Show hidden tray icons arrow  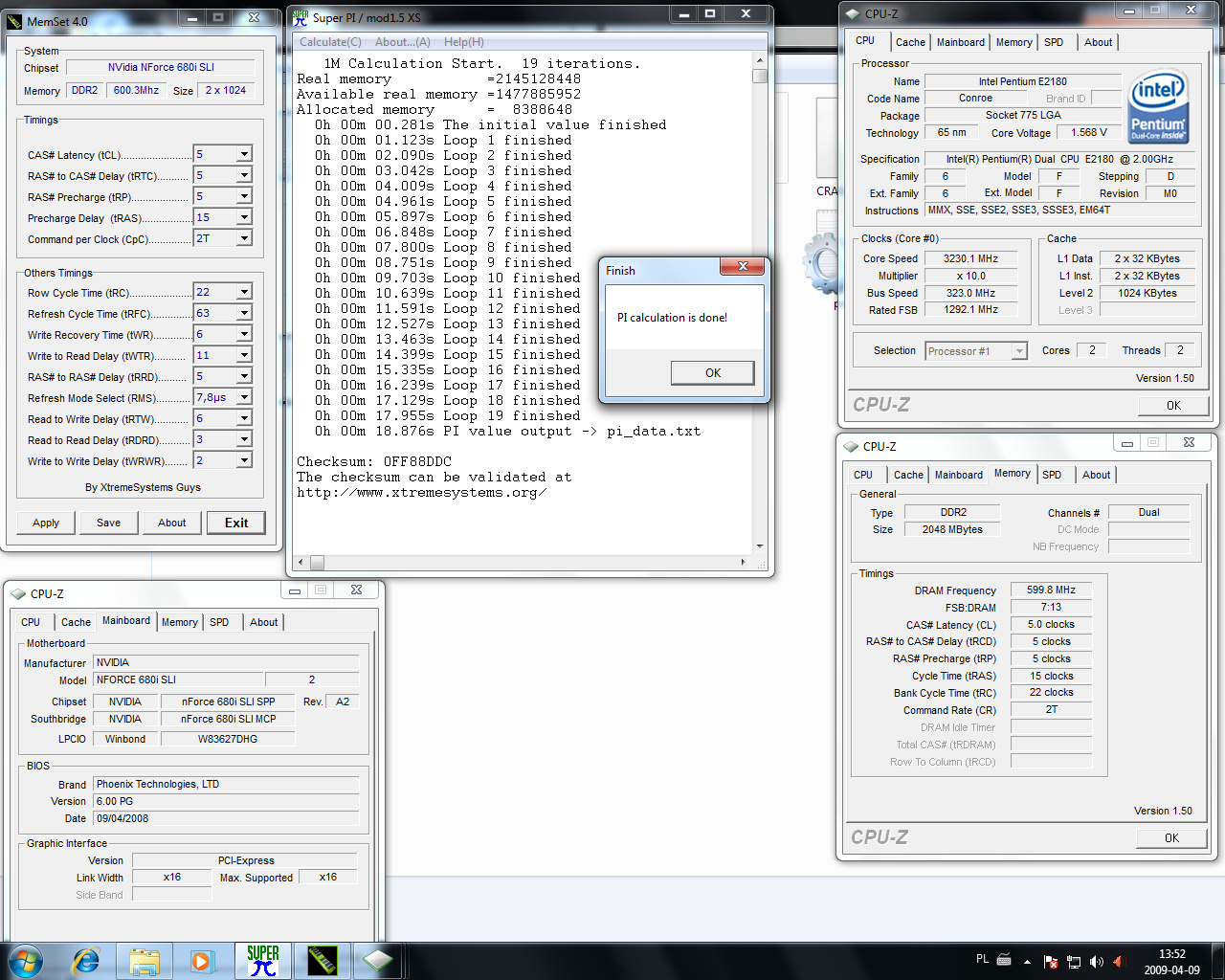tap(1027, 961)
